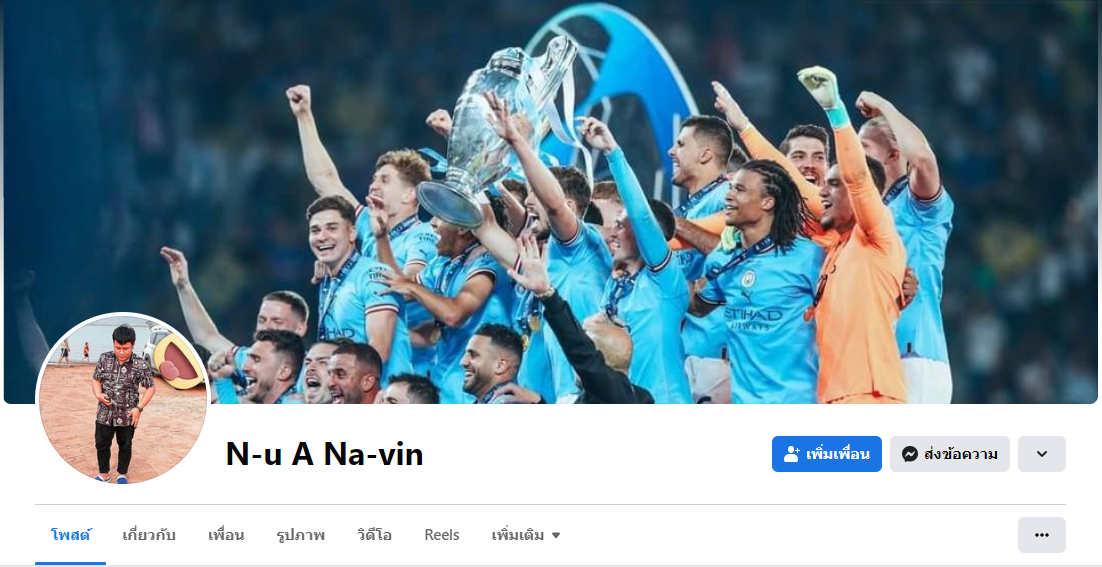Click the เพิ่มเติม tab label

point(518,535)
